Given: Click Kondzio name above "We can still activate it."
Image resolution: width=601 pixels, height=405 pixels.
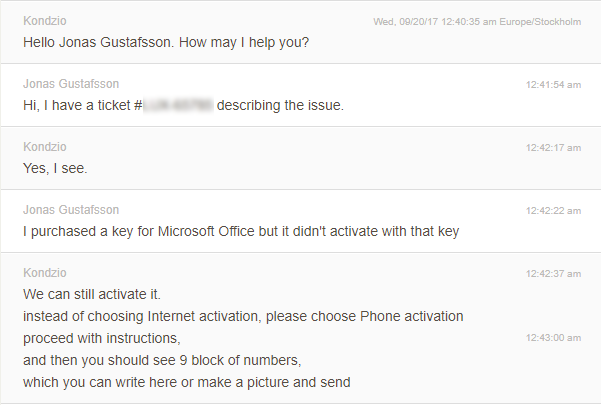Looking at the screenshot, I should (x=44, y=273).
